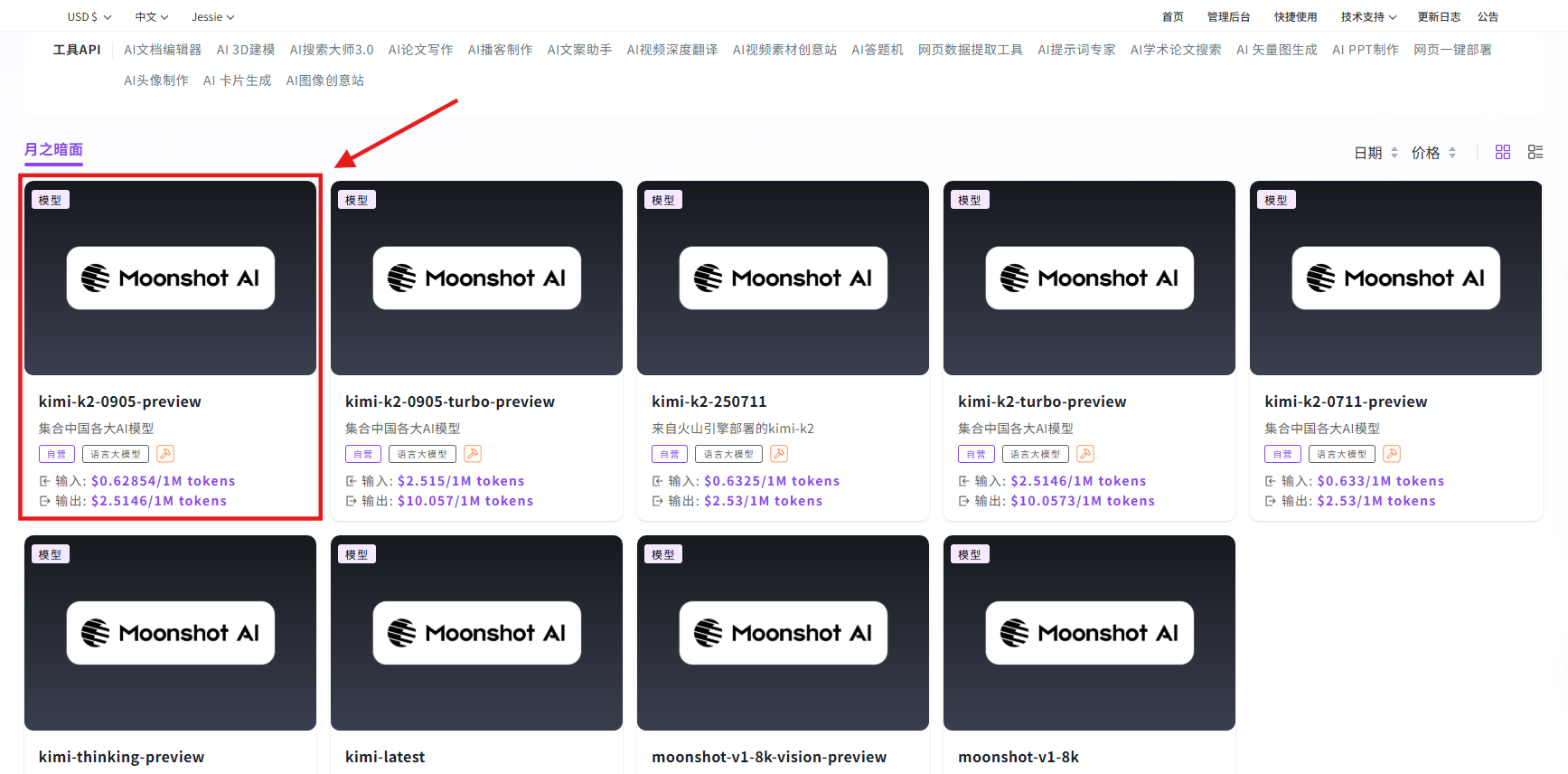Screen dimensions: 1568x774
Task: Click the hammer tool icon on kimi-k2-turbo-preview card
Action: pyautogui.click(x=1085, y=454)
